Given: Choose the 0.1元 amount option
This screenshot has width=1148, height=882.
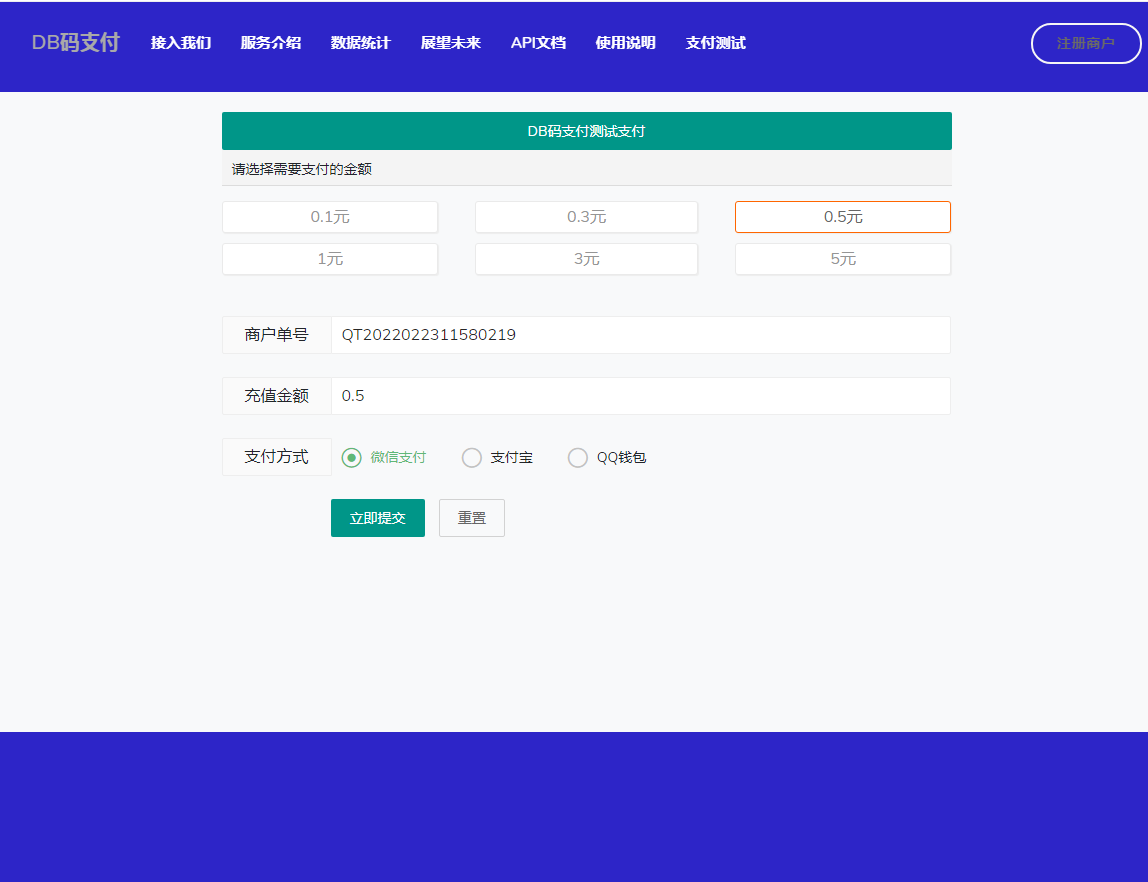Looking at the screenshot, I should 330,217.
